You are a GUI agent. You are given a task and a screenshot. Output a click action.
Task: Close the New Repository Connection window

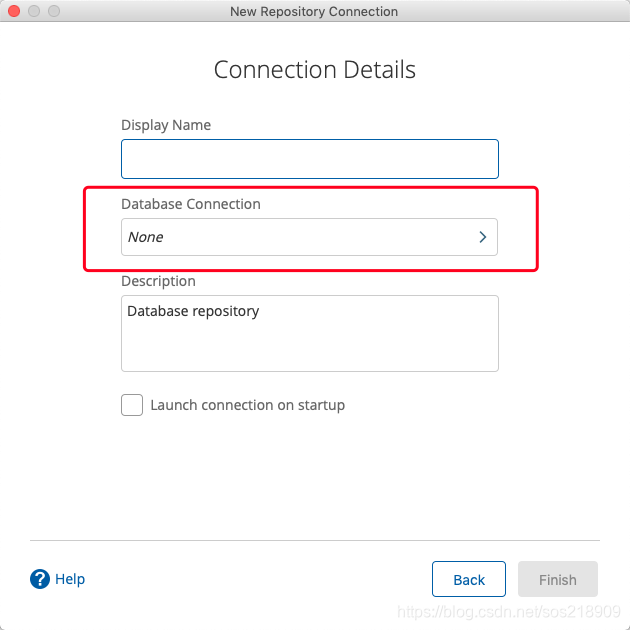coord(14,11)
